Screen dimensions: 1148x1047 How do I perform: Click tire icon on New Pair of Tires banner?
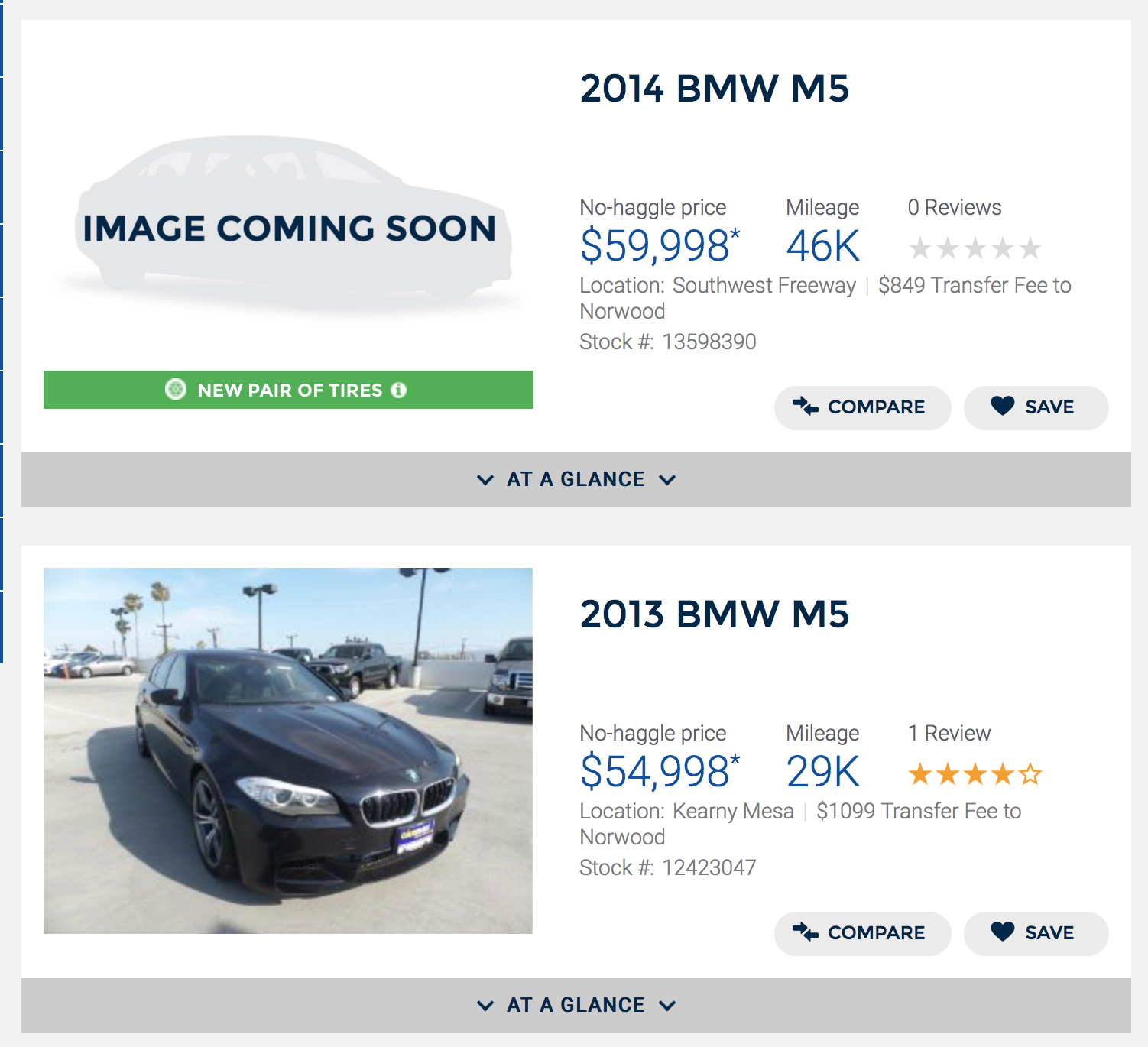point(176,390)
